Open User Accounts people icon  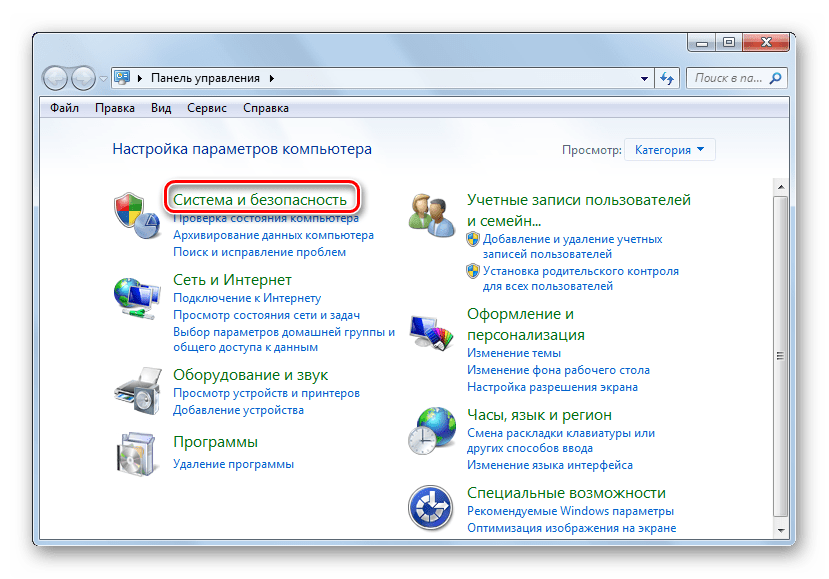(x=431, y=215)
